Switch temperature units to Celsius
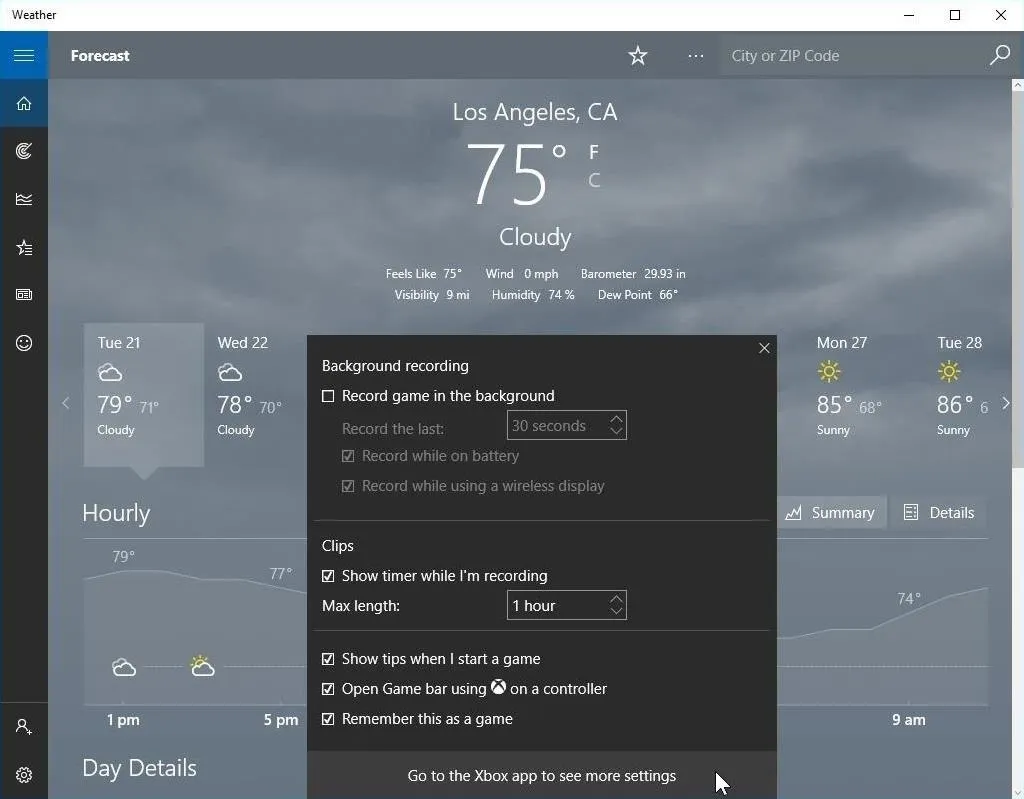Screen dimensions: 1024x799 tap(594, 180)
